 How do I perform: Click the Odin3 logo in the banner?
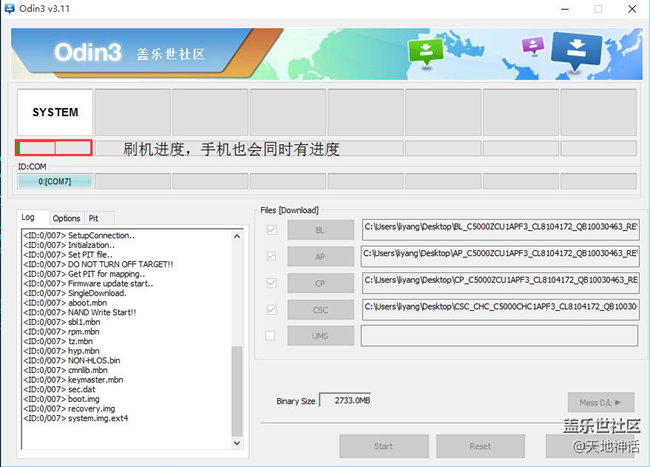(x=87, y=52)
